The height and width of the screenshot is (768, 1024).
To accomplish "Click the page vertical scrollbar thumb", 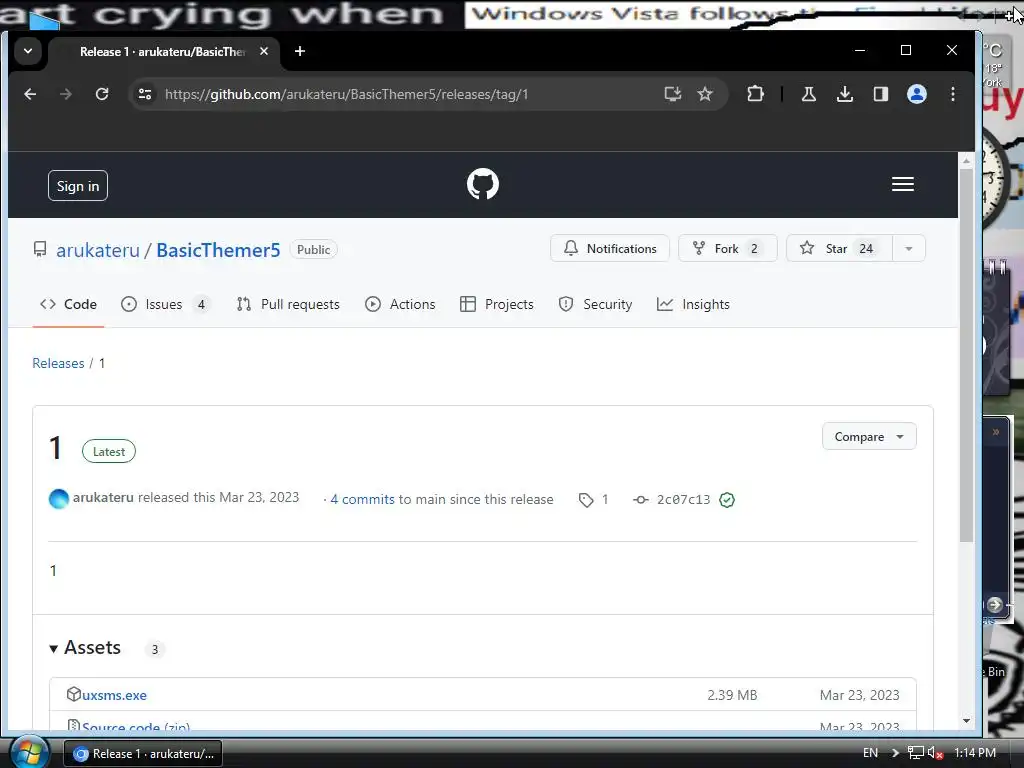I will [x=966, y=356].
